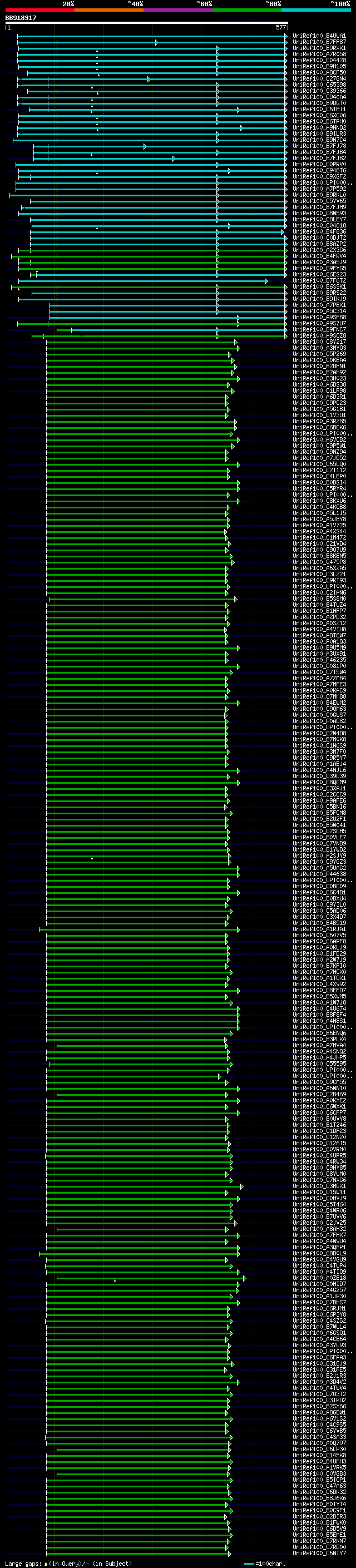Click the red 20% identity legend segment

click(39, 10)
